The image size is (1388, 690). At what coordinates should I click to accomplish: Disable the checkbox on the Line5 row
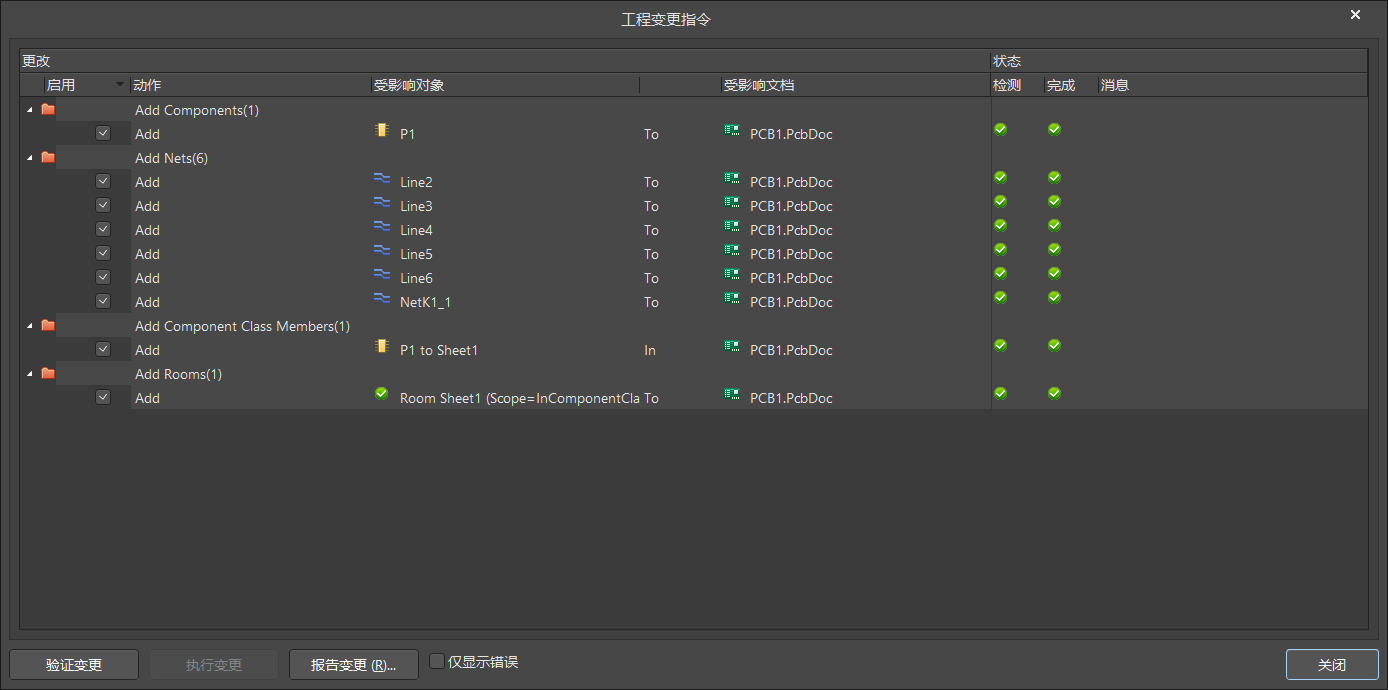tap(103, 252)
